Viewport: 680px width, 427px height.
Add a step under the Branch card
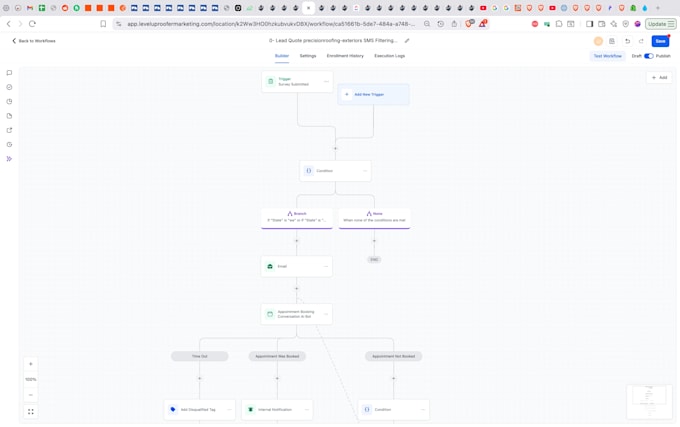(x=297, y=241)
